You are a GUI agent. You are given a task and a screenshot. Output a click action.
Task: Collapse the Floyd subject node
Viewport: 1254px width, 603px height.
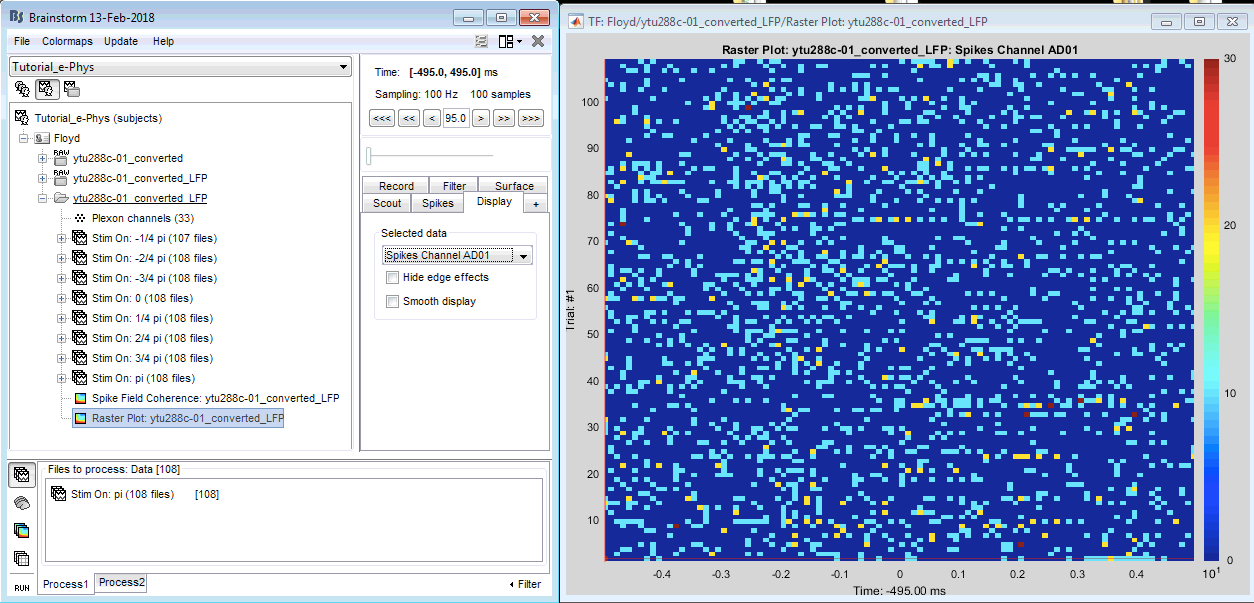pyautogui.click(x=23, y=138)
